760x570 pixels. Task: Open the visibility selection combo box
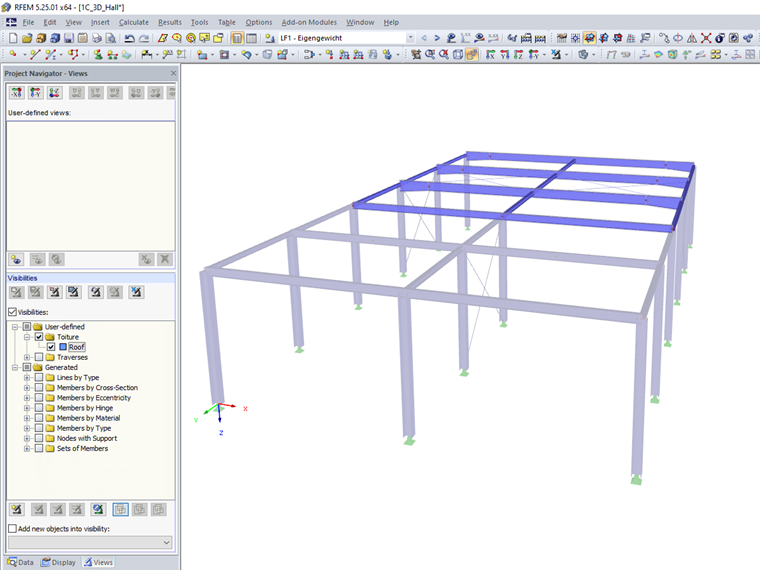(90, 542)
